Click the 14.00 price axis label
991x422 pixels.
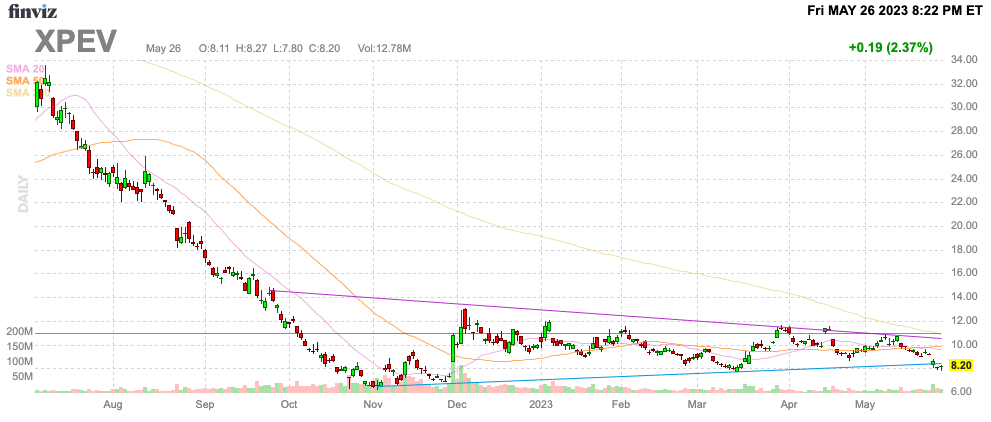point(963,298)
